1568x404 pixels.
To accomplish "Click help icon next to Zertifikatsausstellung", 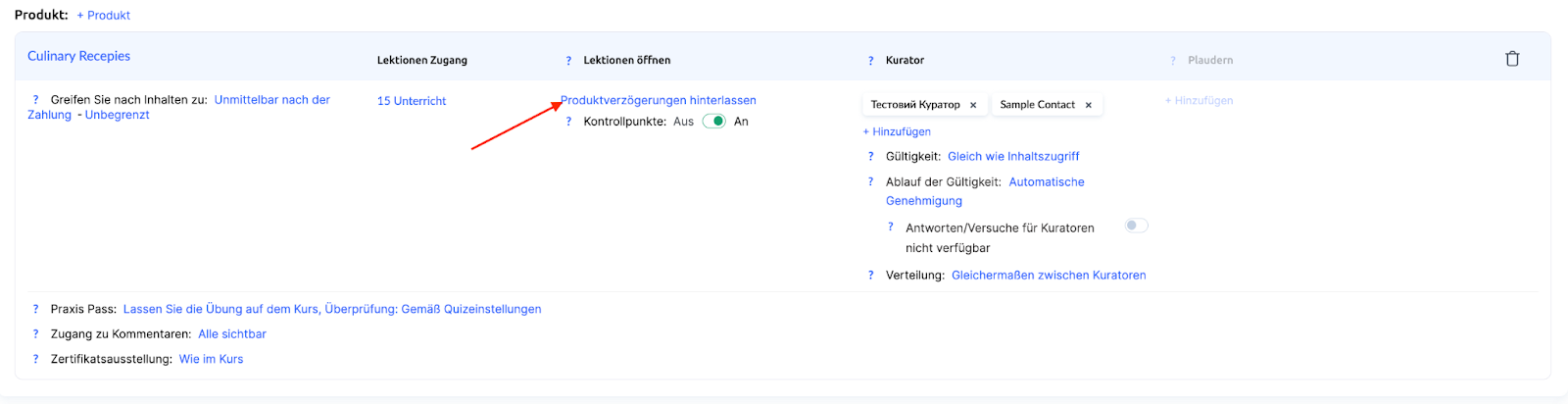I will click(35, 359).
